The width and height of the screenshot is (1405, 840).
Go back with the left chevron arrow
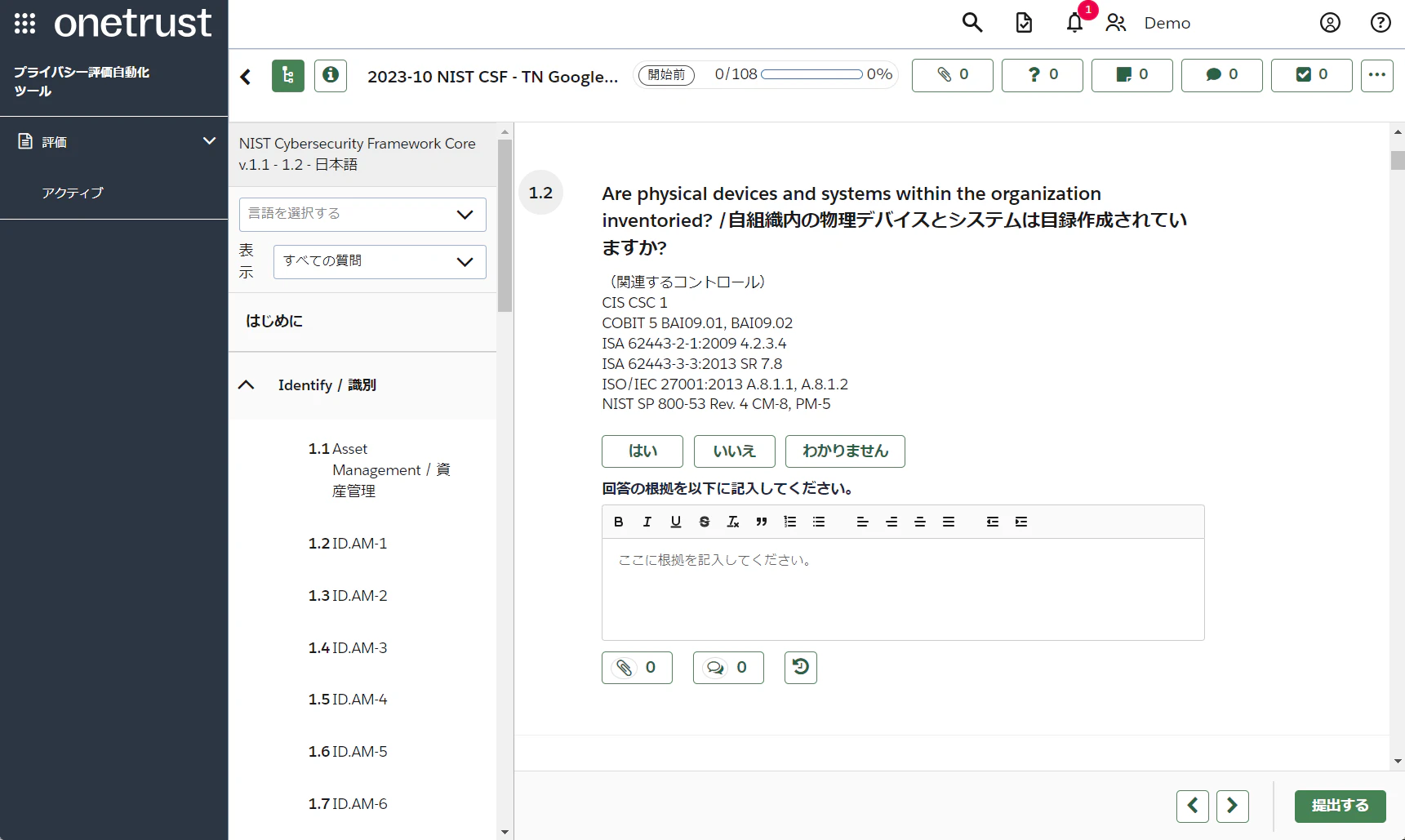click(246, 77)
